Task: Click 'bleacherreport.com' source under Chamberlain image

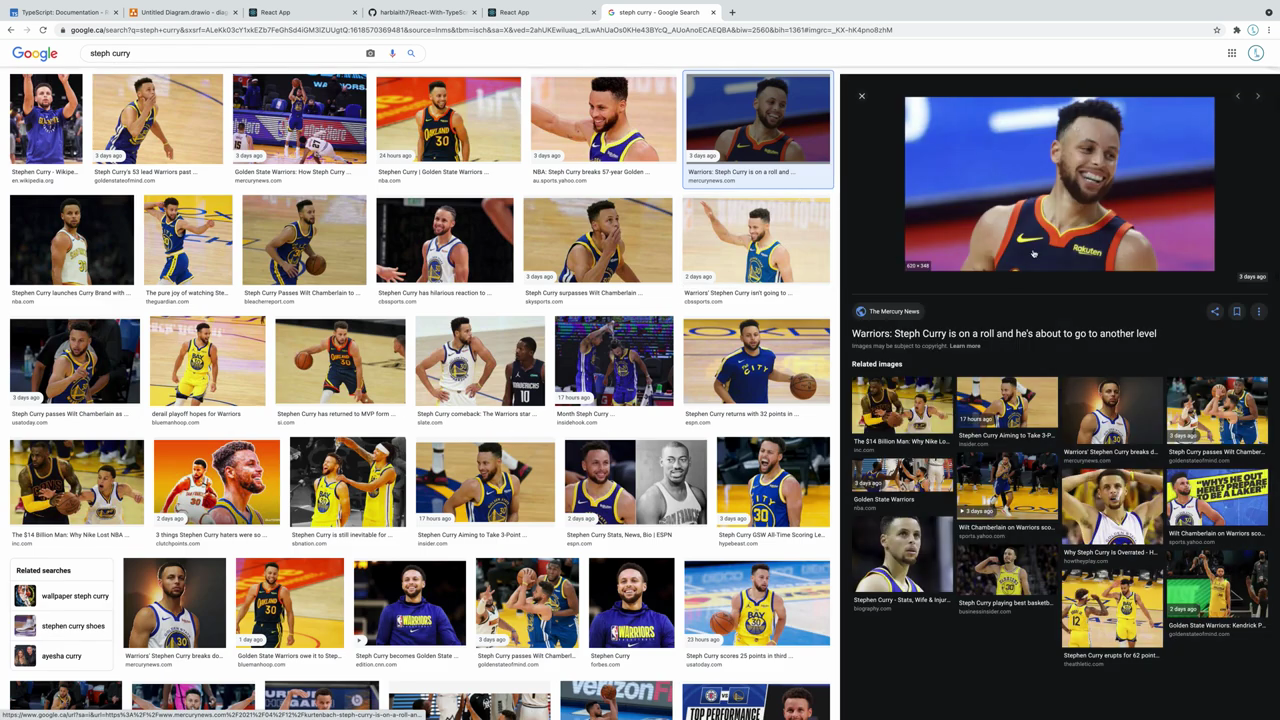Action: [269, 301]
